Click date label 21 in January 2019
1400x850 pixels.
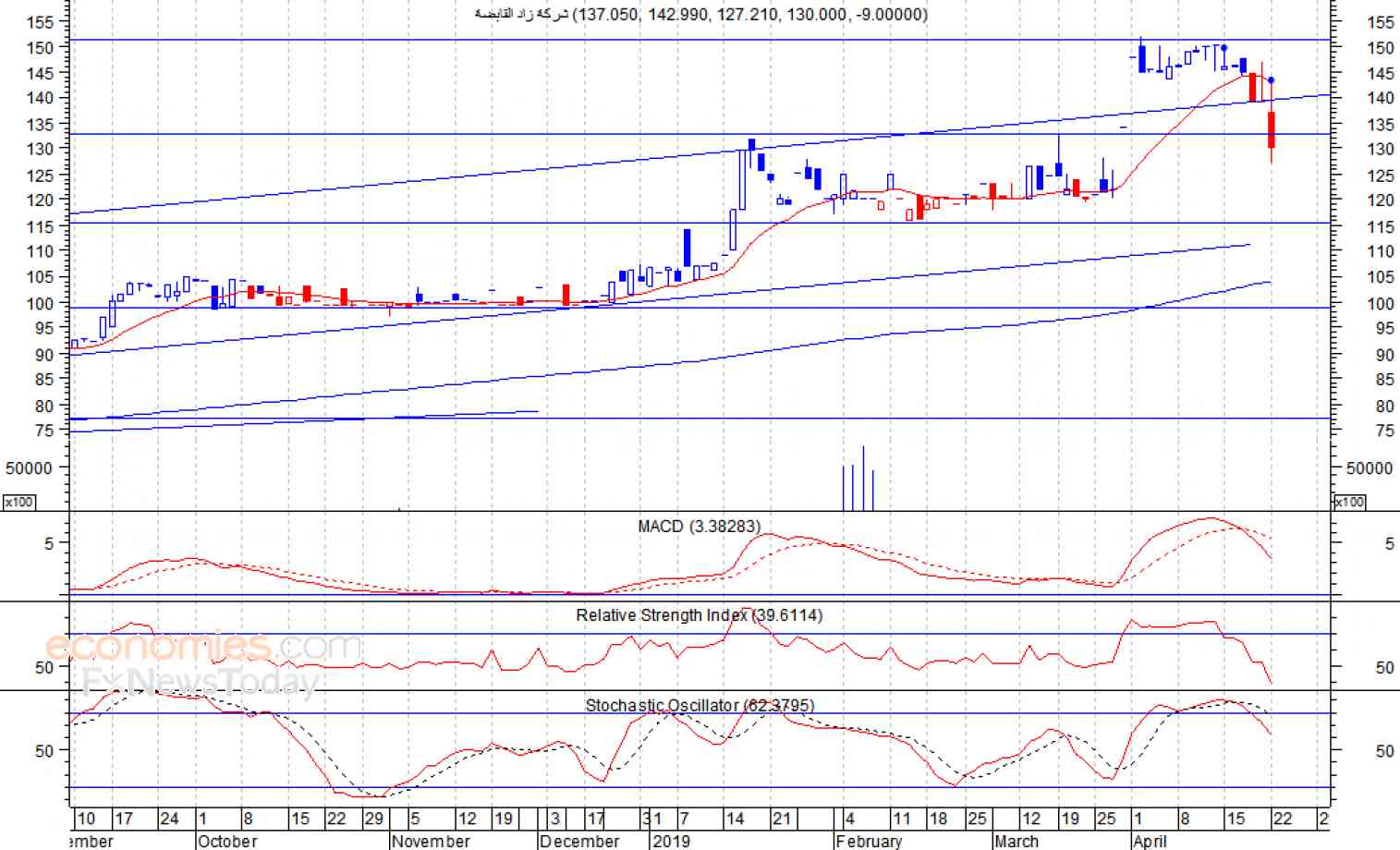point(782,819)
